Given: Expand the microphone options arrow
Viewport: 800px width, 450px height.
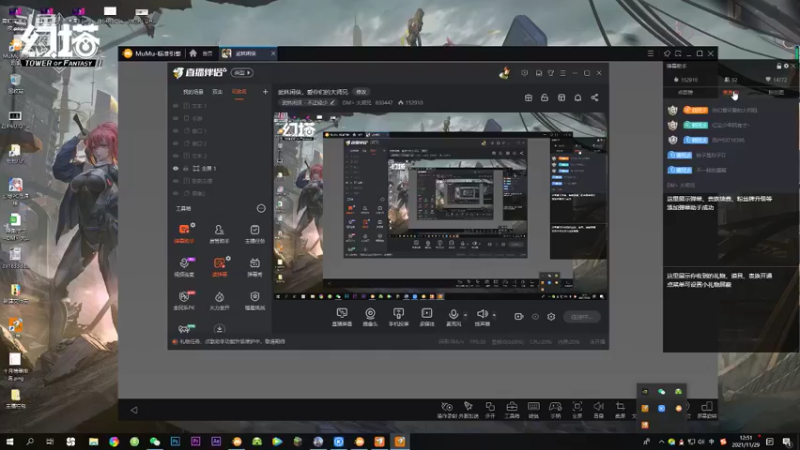Looking at the screenshot, I should click(x=465, y=315).
